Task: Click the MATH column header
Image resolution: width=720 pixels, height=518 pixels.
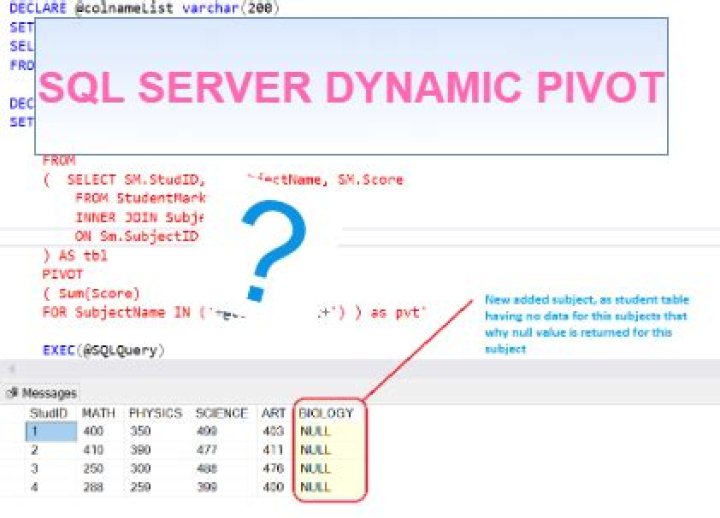Action: click(98, 413)
